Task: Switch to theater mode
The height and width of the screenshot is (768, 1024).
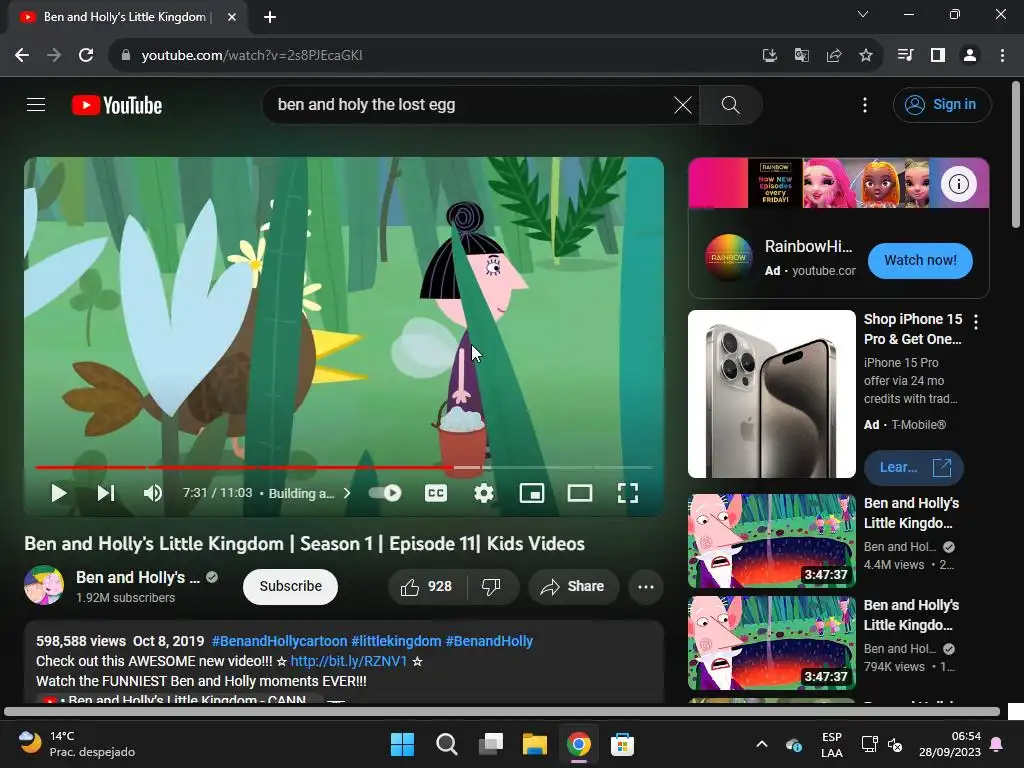Action: [579, 493]
